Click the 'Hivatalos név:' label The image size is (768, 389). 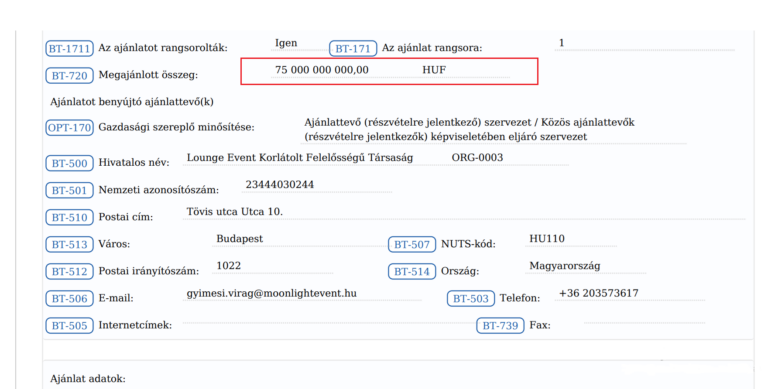tap(134, 163)
